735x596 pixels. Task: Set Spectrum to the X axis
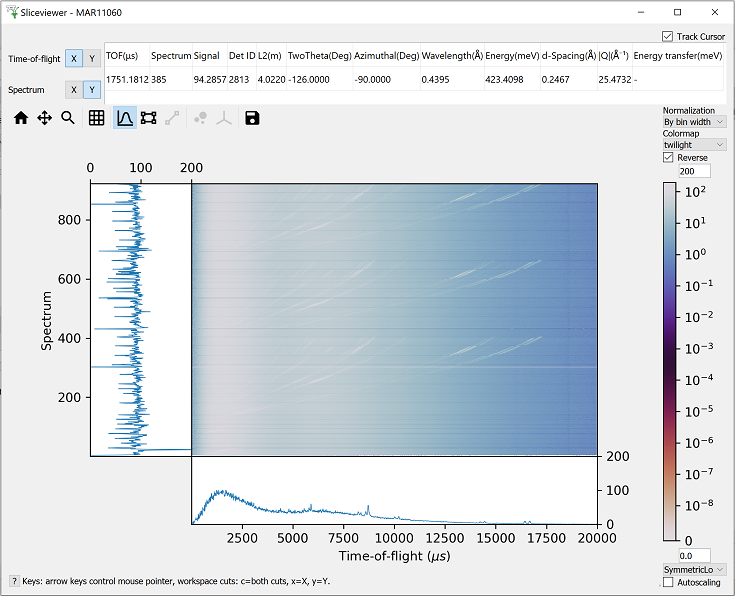[x=74, y=90]
